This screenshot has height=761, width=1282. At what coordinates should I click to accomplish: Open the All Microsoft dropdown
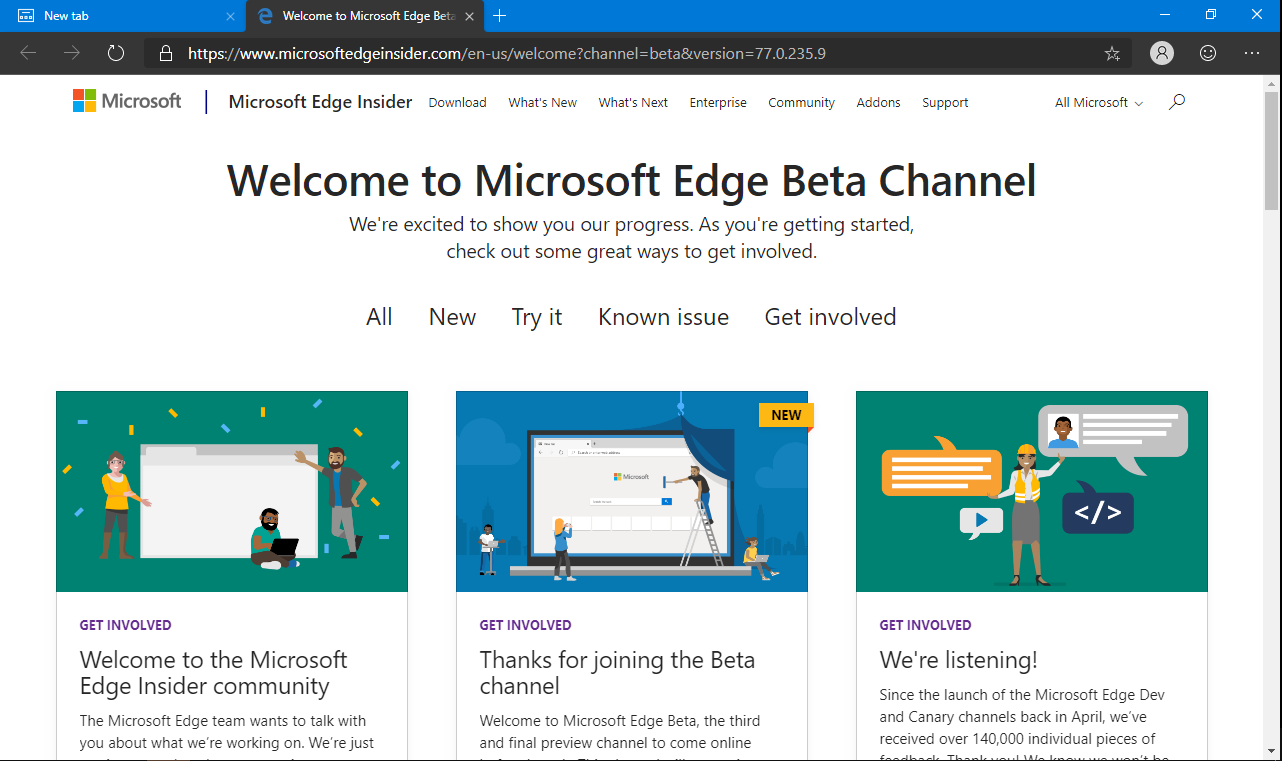[x=1097, y=101]
